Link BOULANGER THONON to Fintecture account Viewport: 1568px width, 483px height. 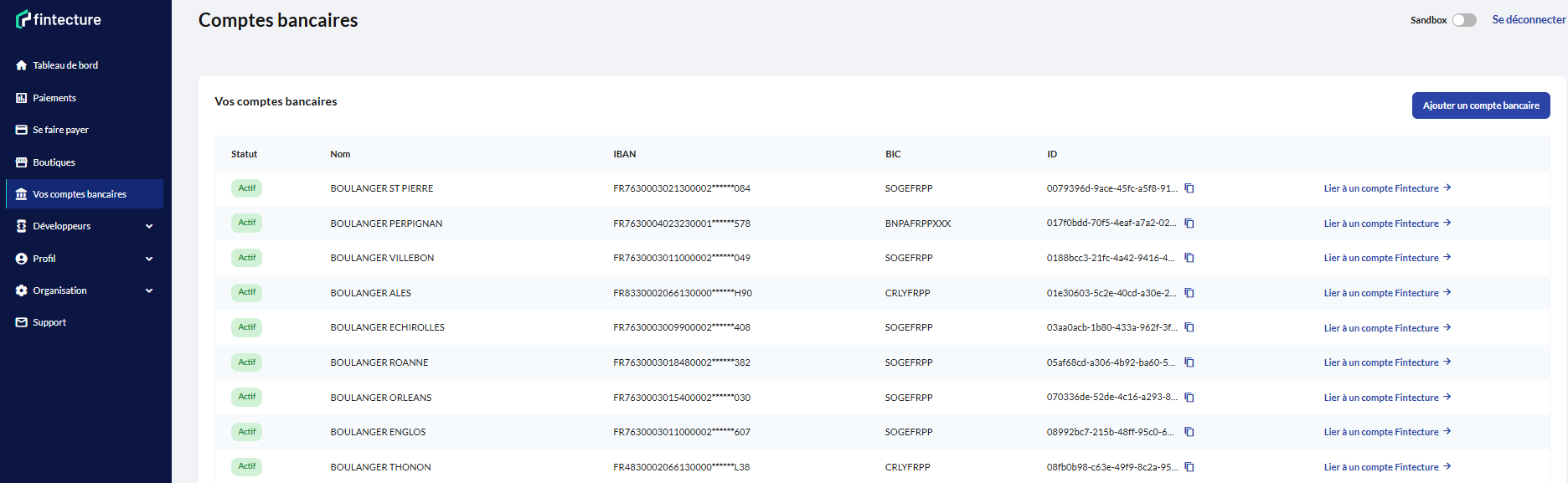[x=1387, y=467]
